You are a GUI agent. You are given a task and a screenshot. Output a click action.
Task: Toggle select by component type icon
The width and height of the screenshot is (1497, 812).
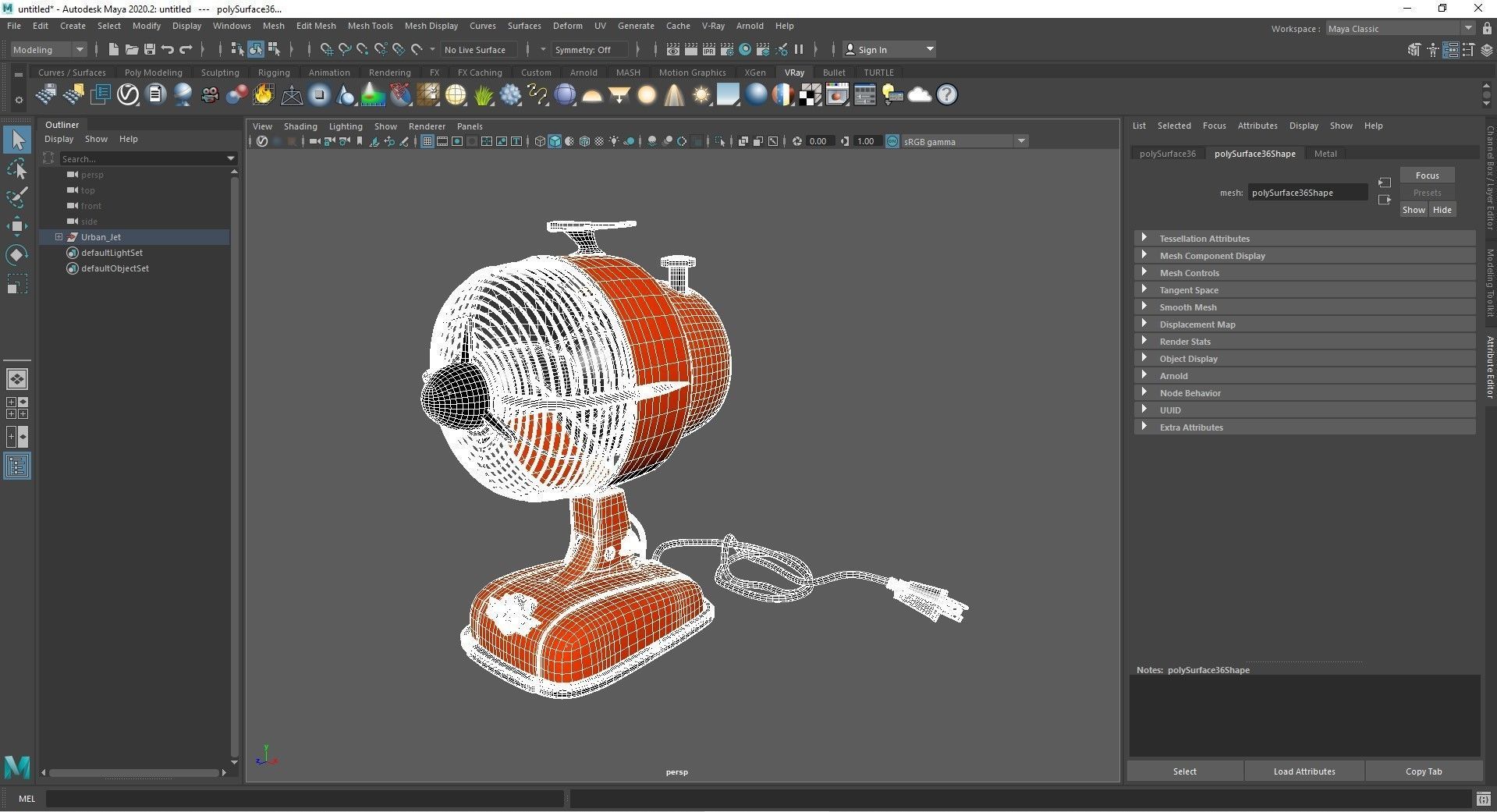(274, 49)
